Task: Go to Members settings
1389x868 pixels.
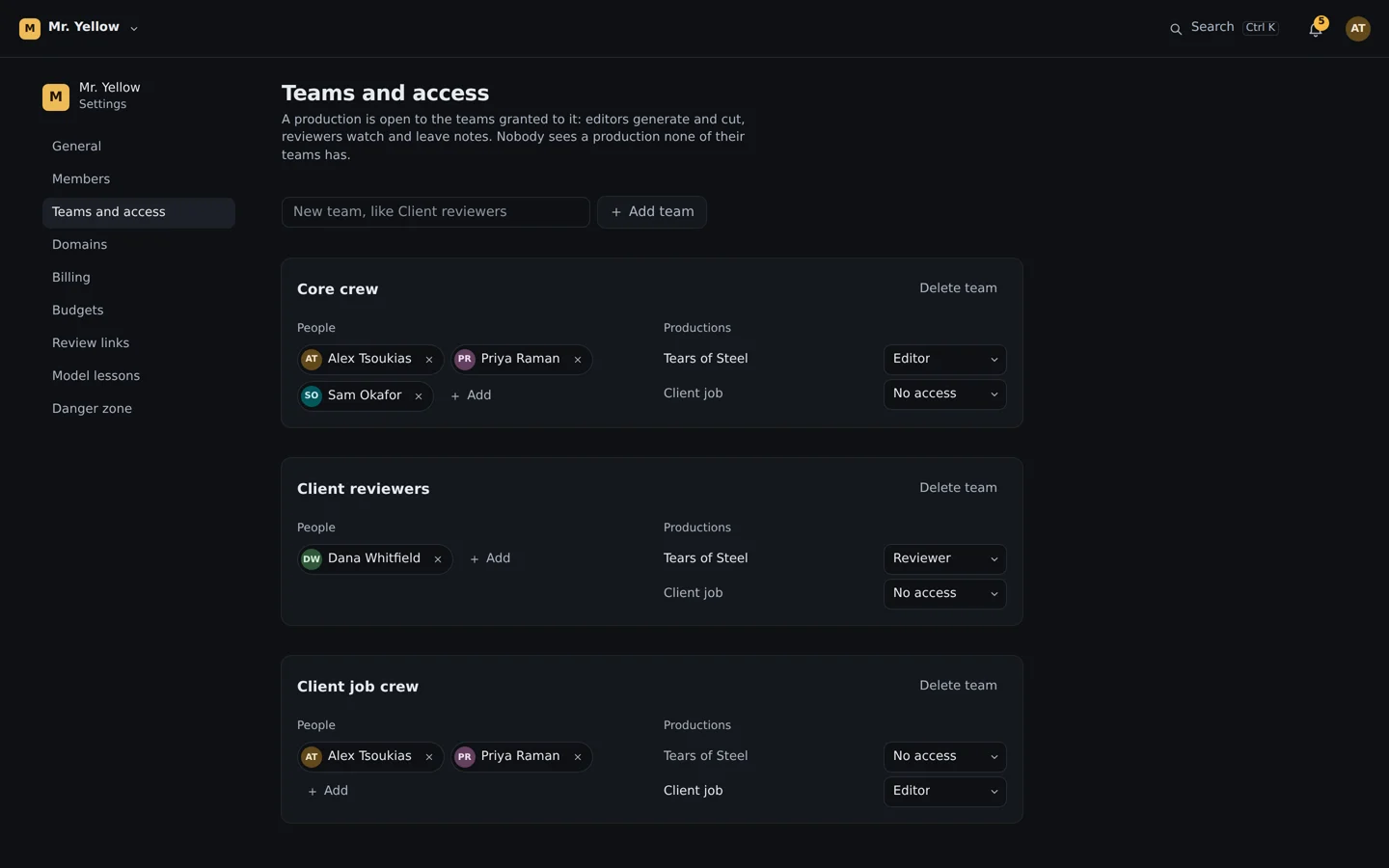Action: pyautogui.click(x=139, y=179)
